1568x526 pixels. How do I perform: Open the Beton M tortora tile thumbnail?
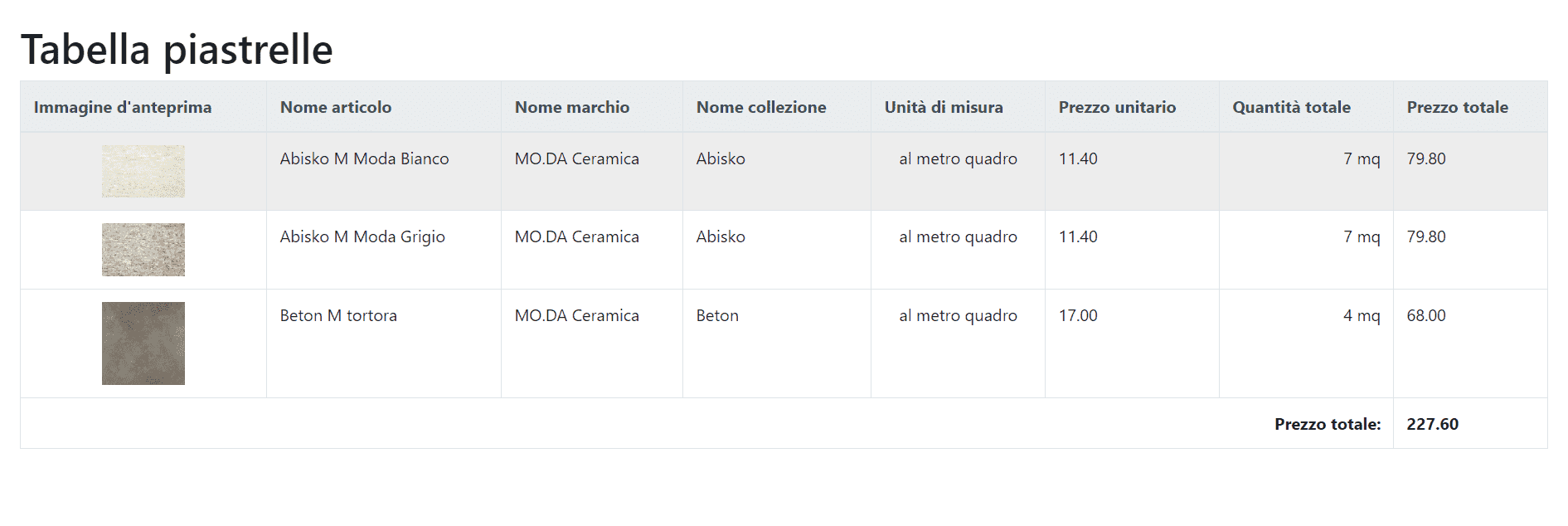point(143,343)
